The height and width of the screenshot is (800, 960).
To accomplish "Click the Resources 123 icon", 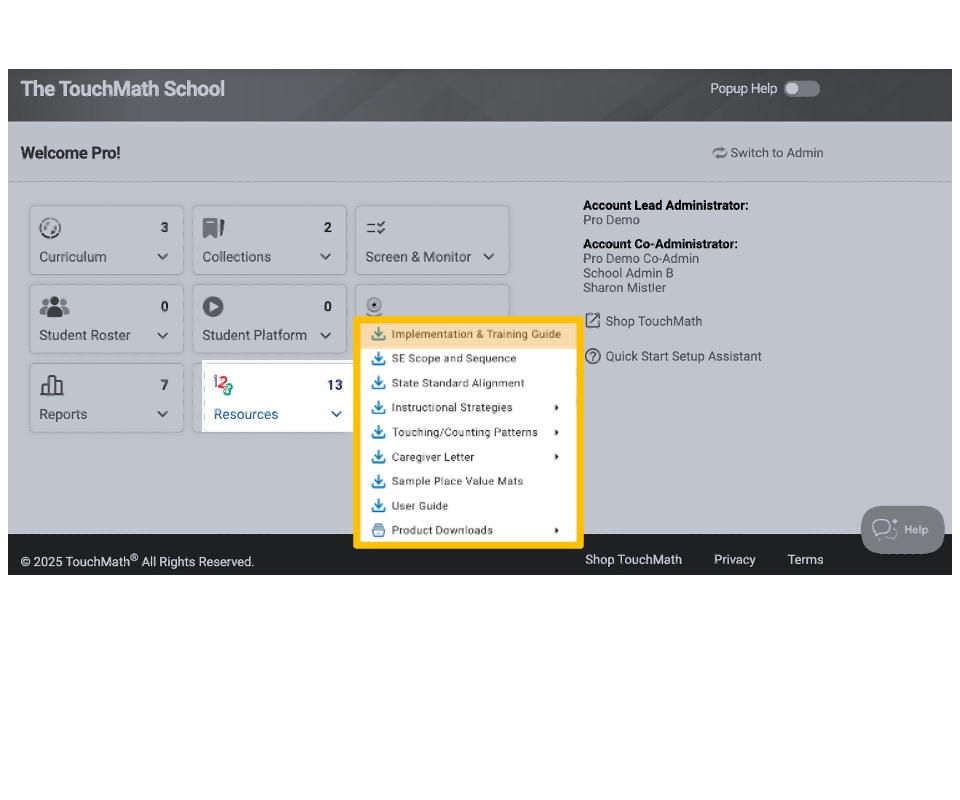I will 223,385.
